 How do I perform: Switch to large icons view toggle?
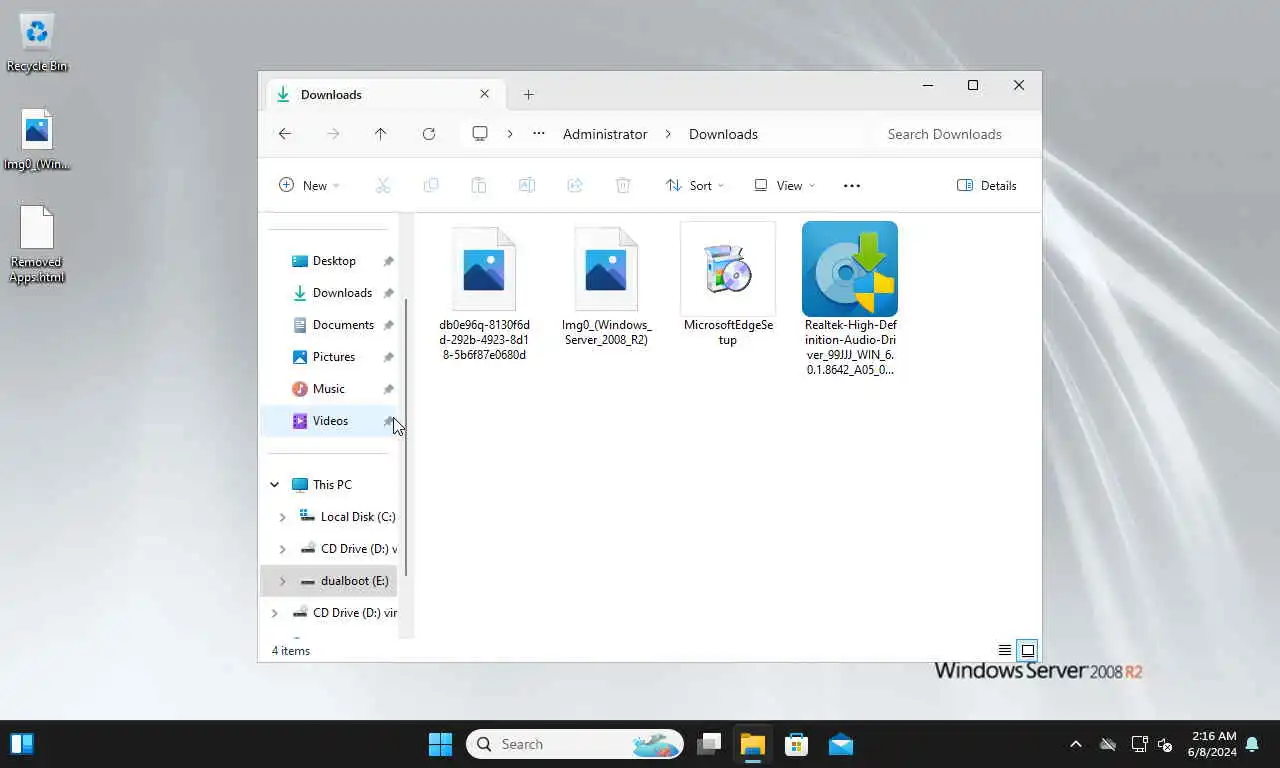pyautogui.click(x=1027, y=650)
